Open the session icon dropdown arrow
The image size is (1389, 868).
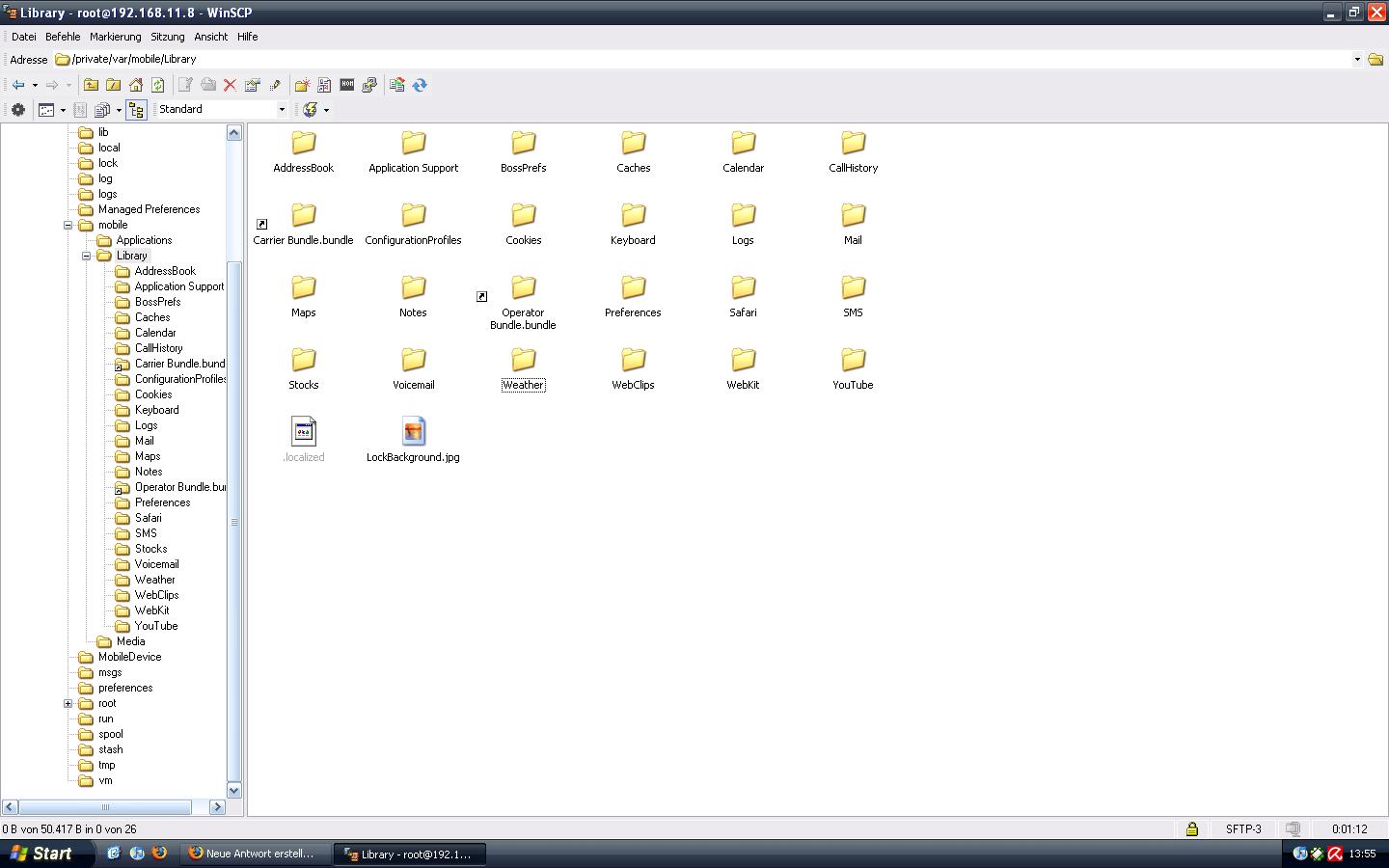tap(326, 110)
